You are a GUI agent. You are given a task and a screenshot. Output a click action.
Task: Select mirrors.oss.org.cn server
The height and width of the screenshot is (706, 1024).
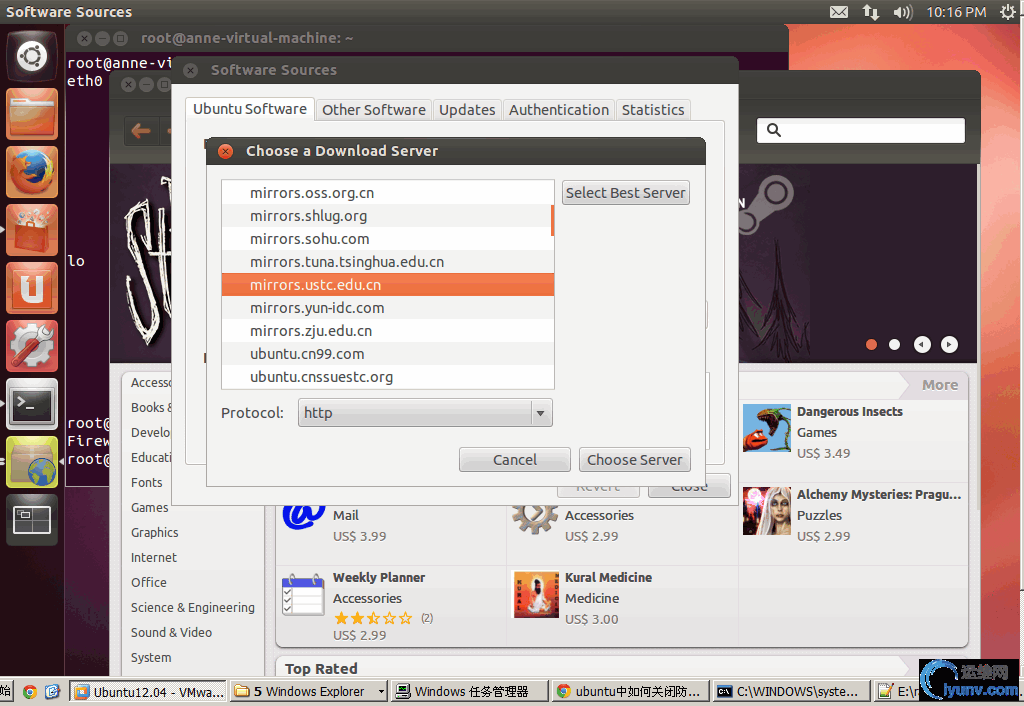[x=388, y=193]
